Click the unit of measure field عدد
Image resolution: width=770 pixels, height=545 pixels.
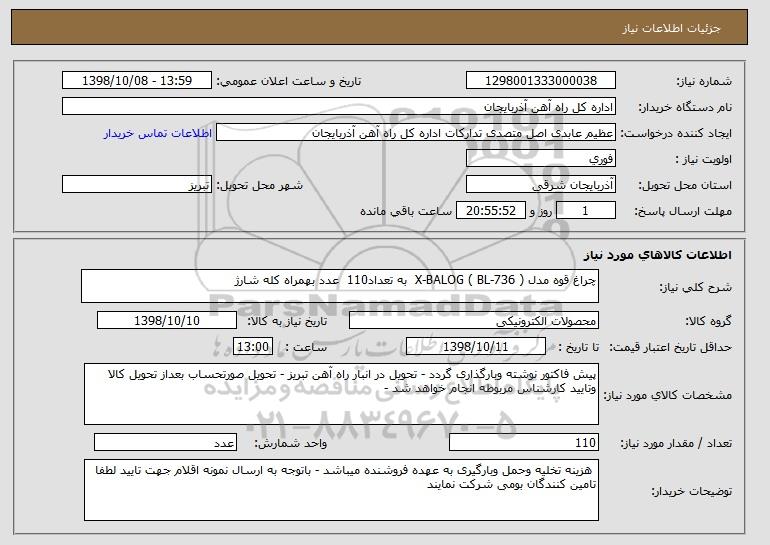coord(165,442)
